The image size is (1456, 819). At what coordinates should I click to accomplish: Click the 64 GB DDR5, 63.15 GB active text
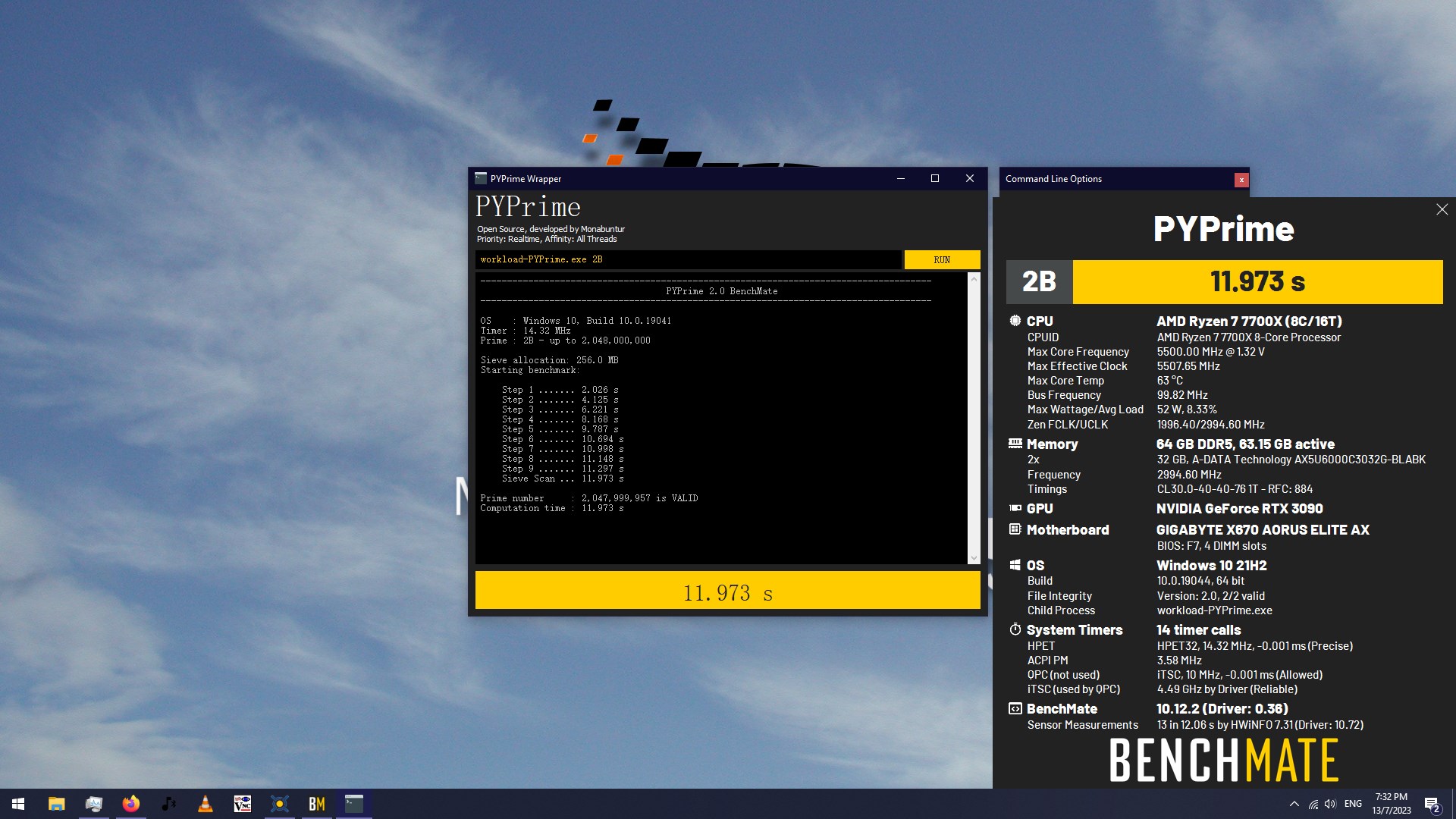(1245, 444)
